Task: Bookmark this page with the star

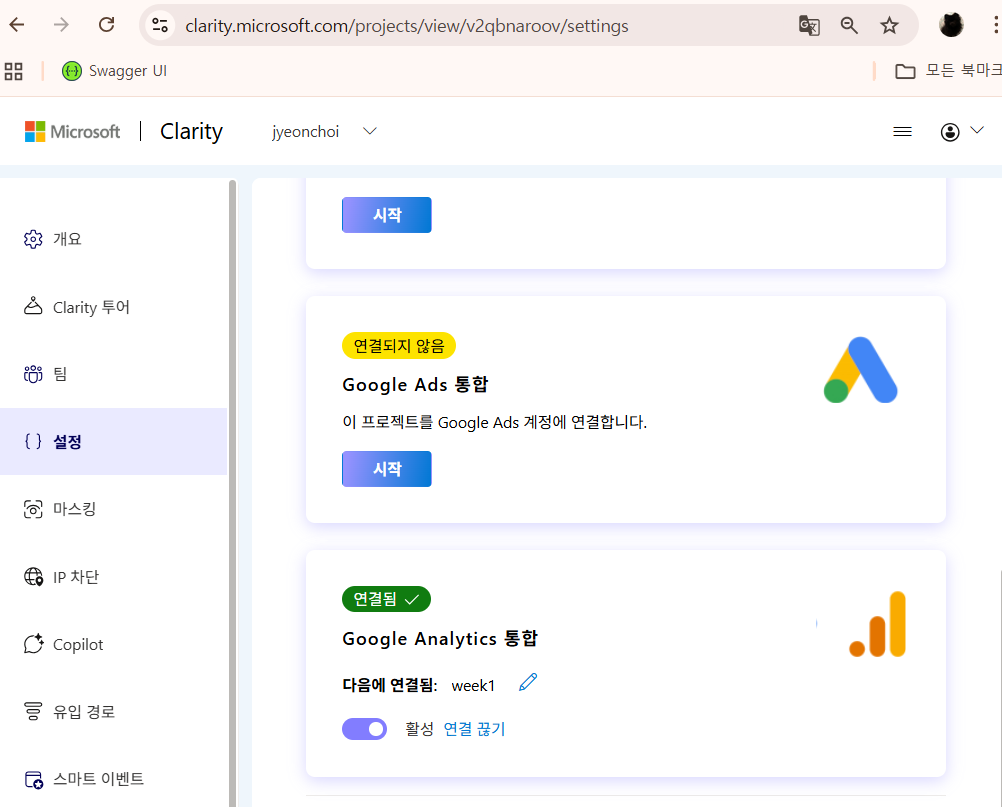Action: click(x=889, y=26)
